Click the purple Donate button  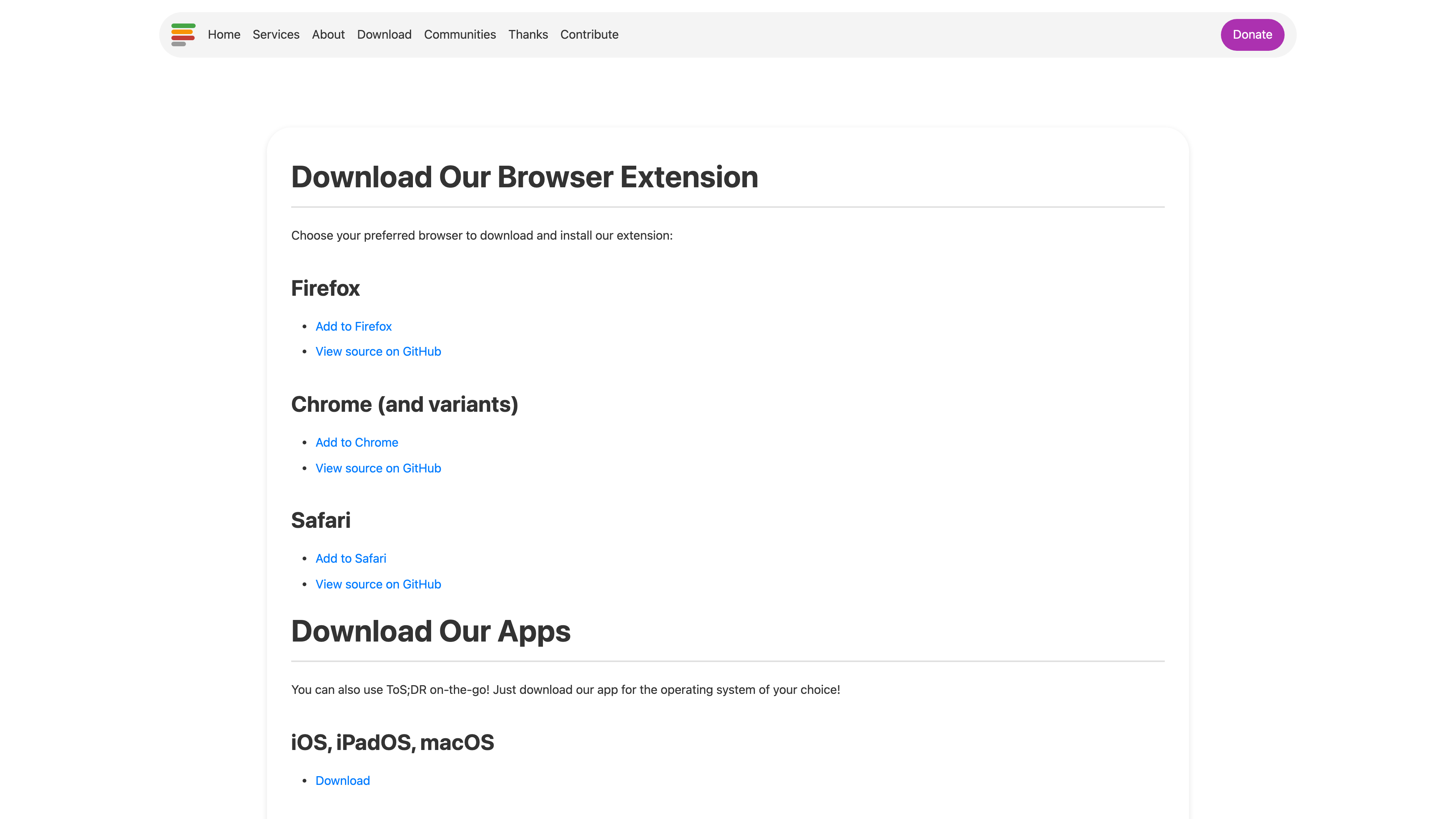1252,35
